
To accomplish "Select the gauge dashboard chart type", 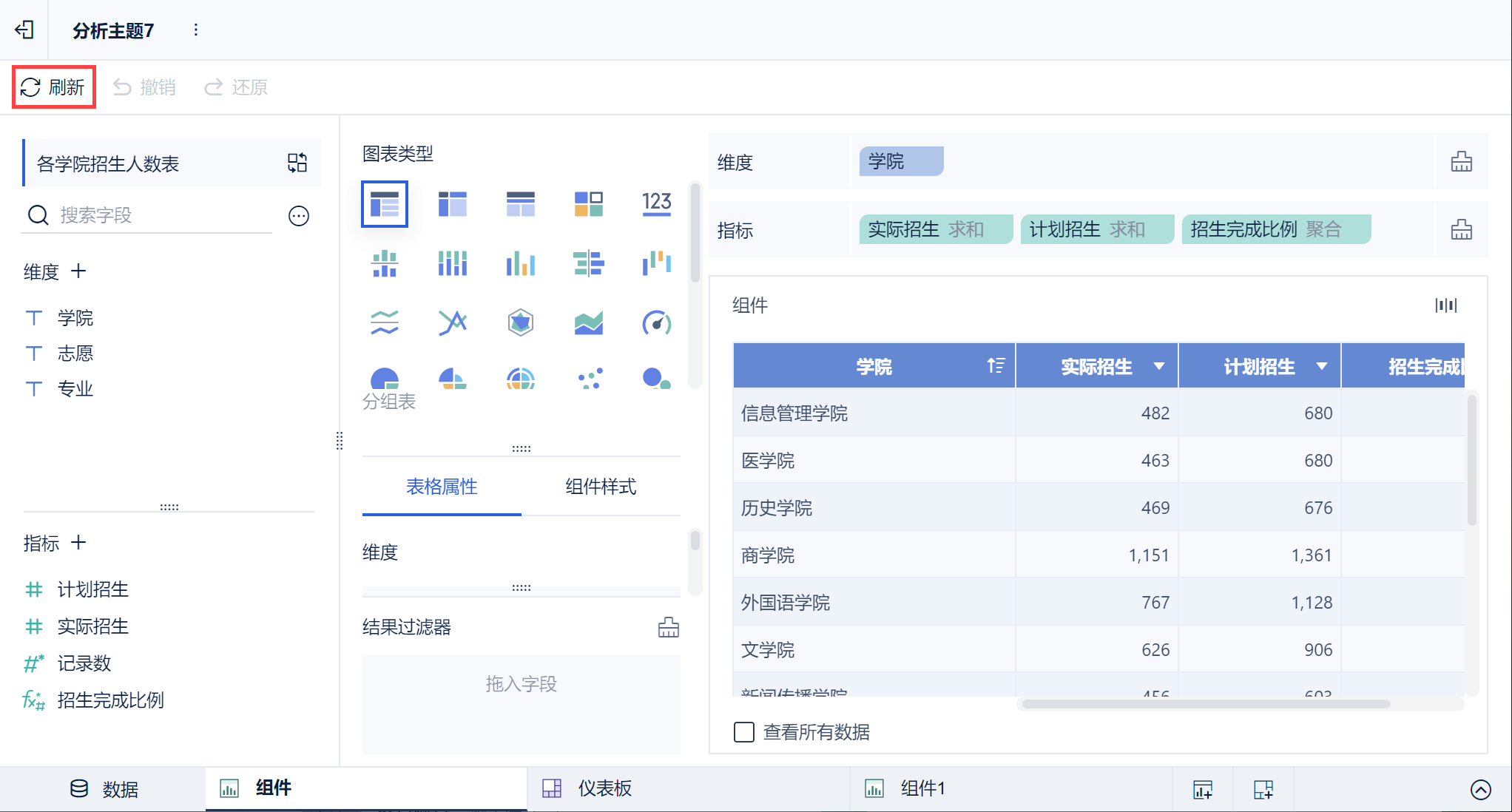I will [656, 322].
